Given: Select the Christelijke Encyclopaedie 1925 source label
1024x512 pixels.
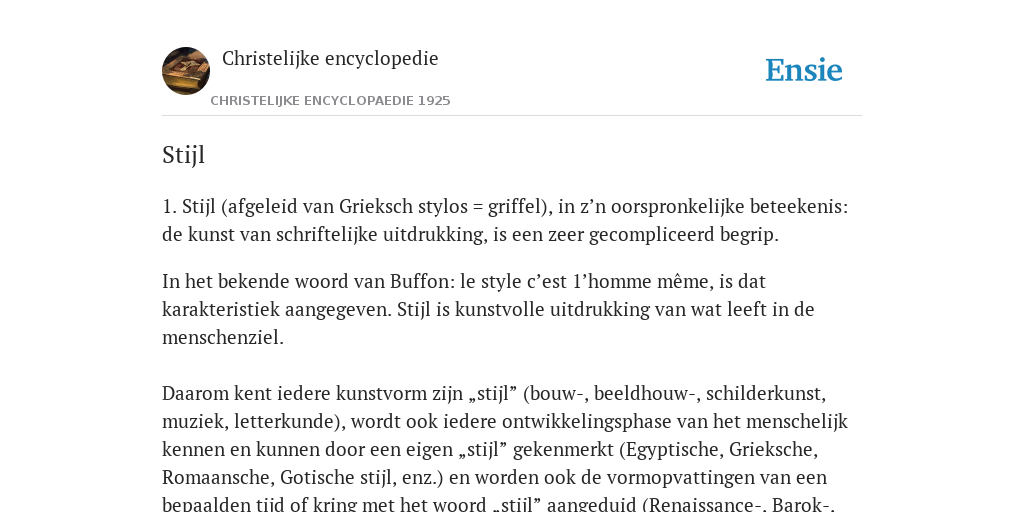Looking at the screenshot, I should pyautogui.click(x=330, y=101).
